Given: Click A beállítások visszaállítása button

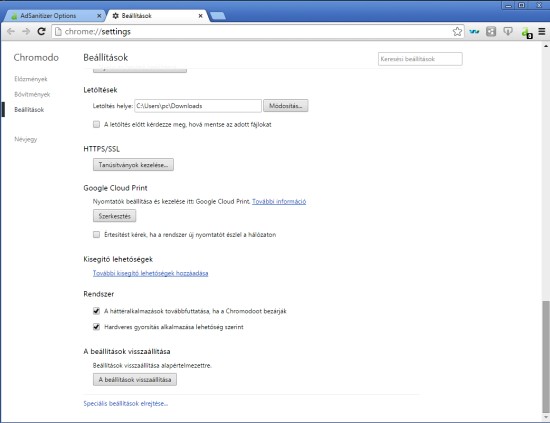Looking at the screenshot, I should coord(135,380).
